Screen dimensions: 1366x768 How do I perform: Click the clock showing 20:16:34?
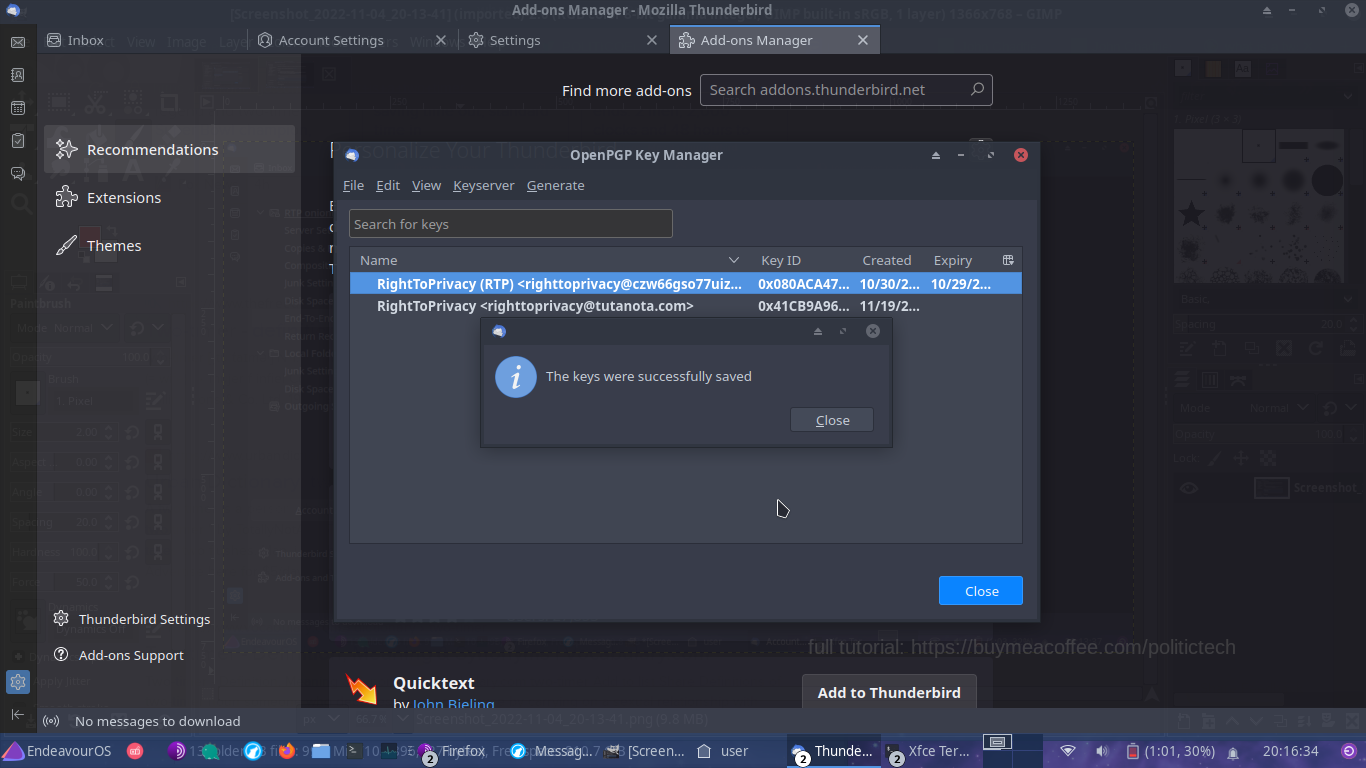point(1290,751)
